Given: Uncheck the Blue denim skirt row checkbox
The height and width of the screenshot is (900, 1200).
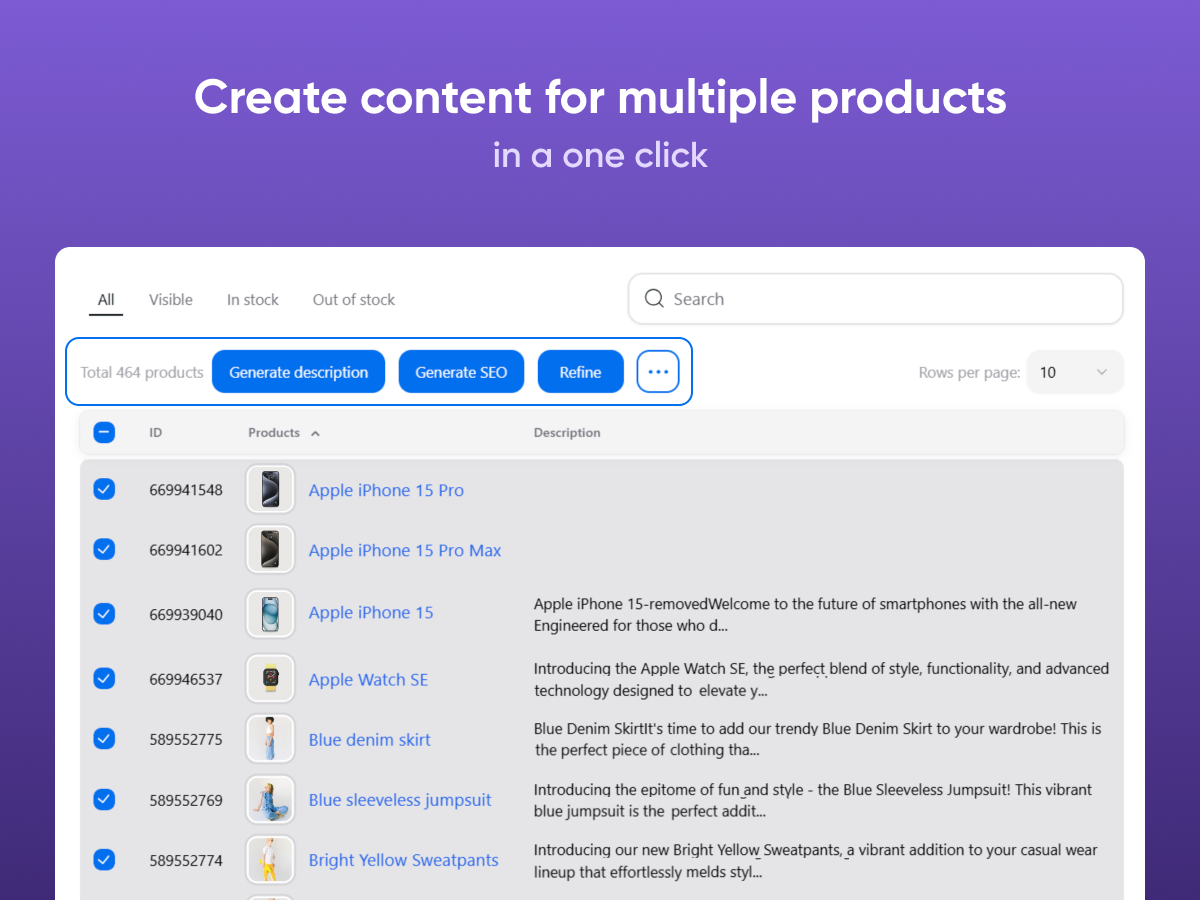Looking at the screenshot, I should coord(104,738).
